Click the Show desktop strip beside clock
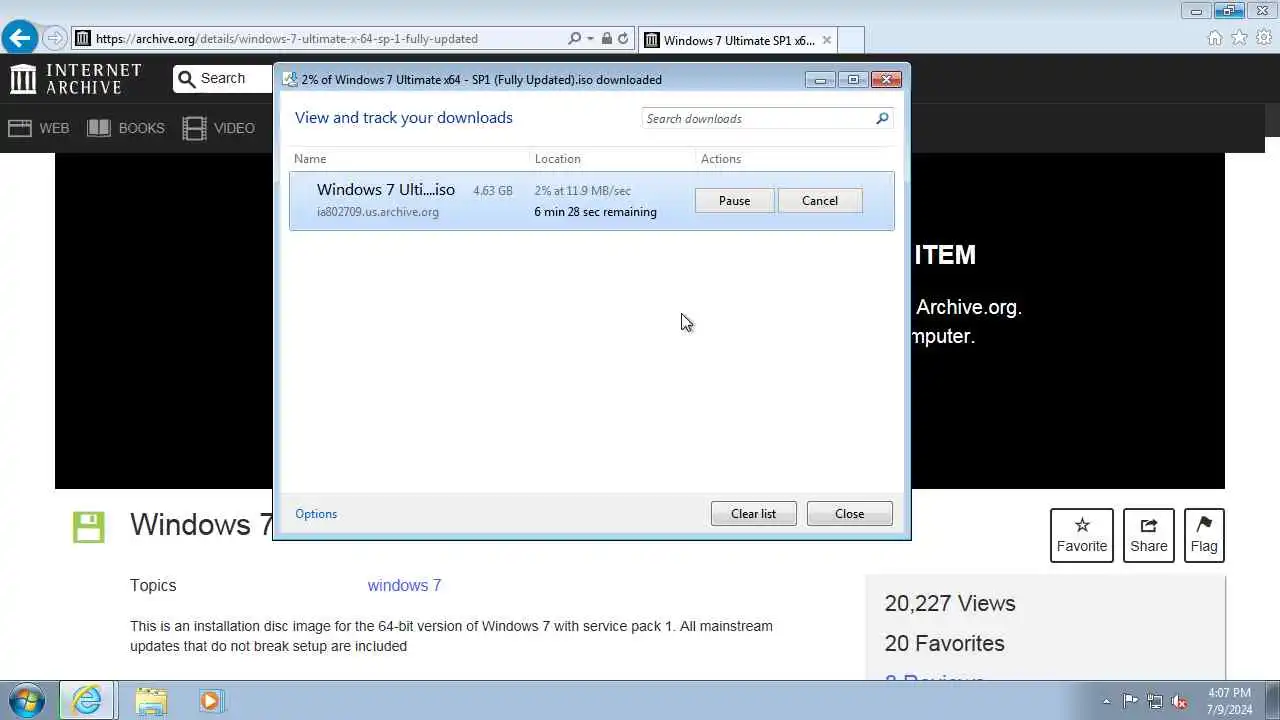1280x720 pixels. [x=1273, y=700]
